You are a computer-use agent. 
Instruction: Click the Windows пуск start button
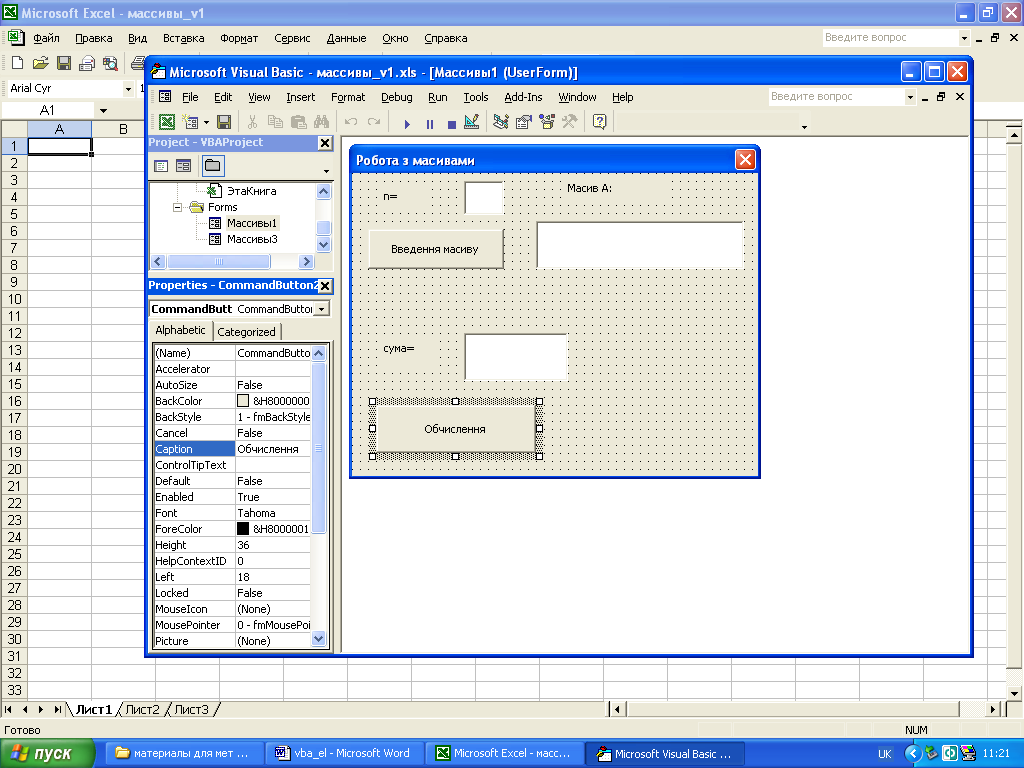(47, 754)
